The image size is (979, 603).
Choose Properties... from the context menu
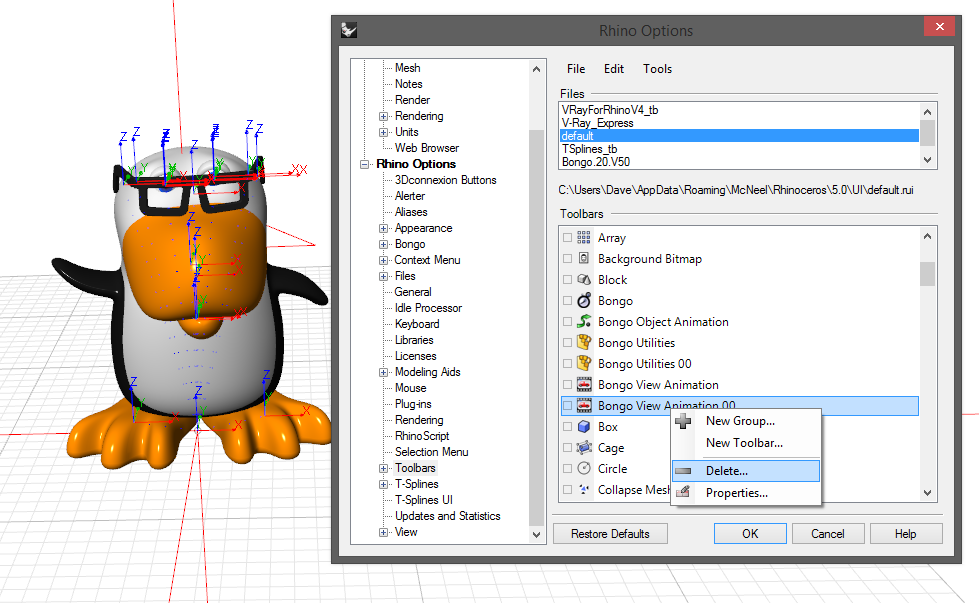746,493
